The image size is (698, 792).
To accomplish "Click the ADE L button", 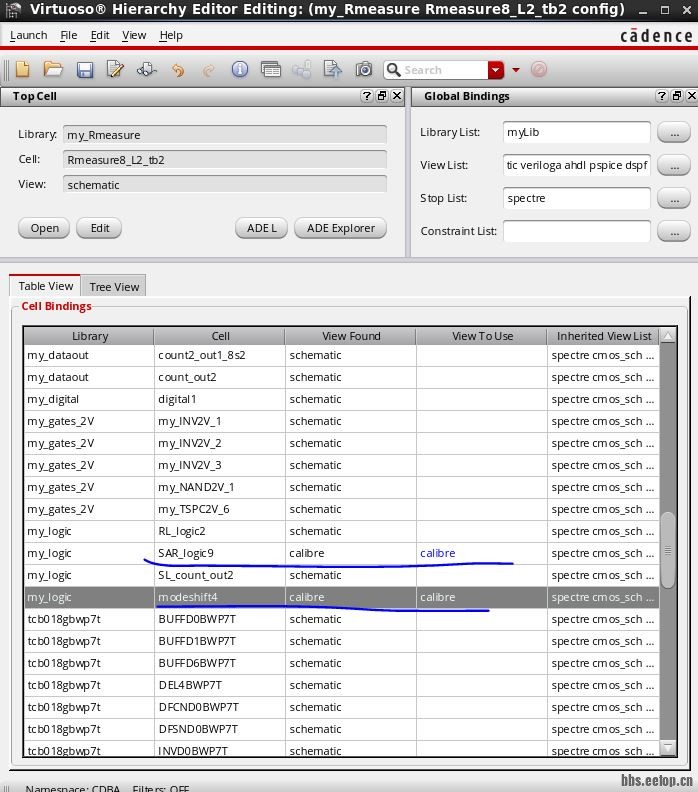I will 262,228.
